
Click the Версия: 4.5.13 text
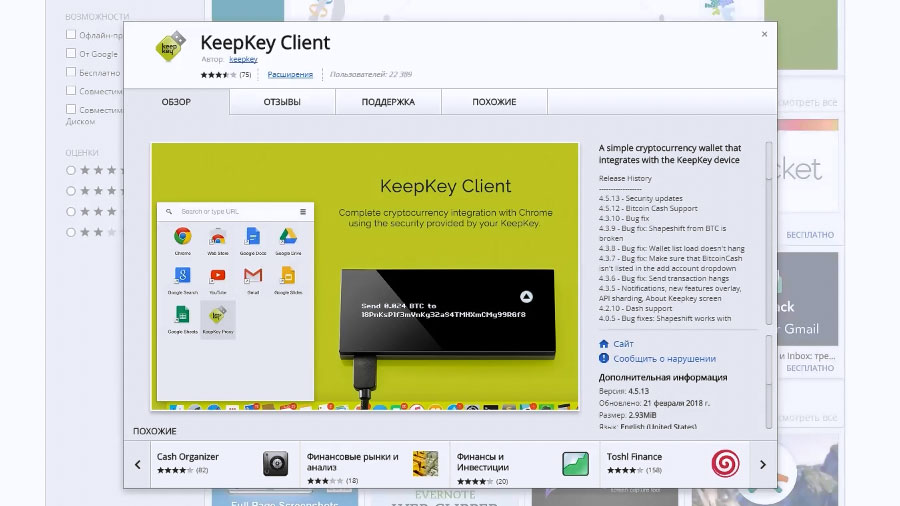(624, 391)
